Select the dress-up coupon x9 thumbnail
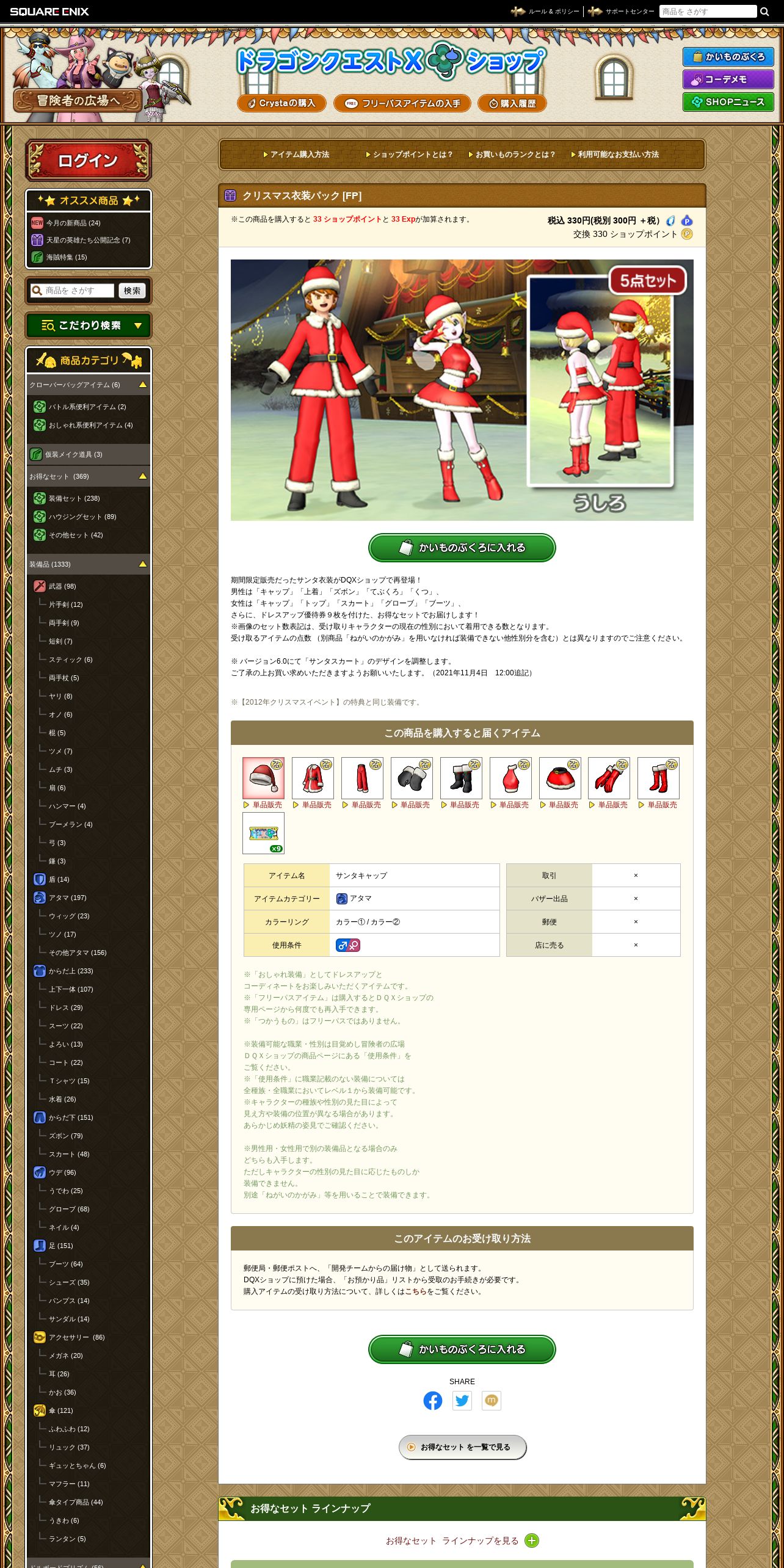The image size is (784, 1568). click(263, 833)
